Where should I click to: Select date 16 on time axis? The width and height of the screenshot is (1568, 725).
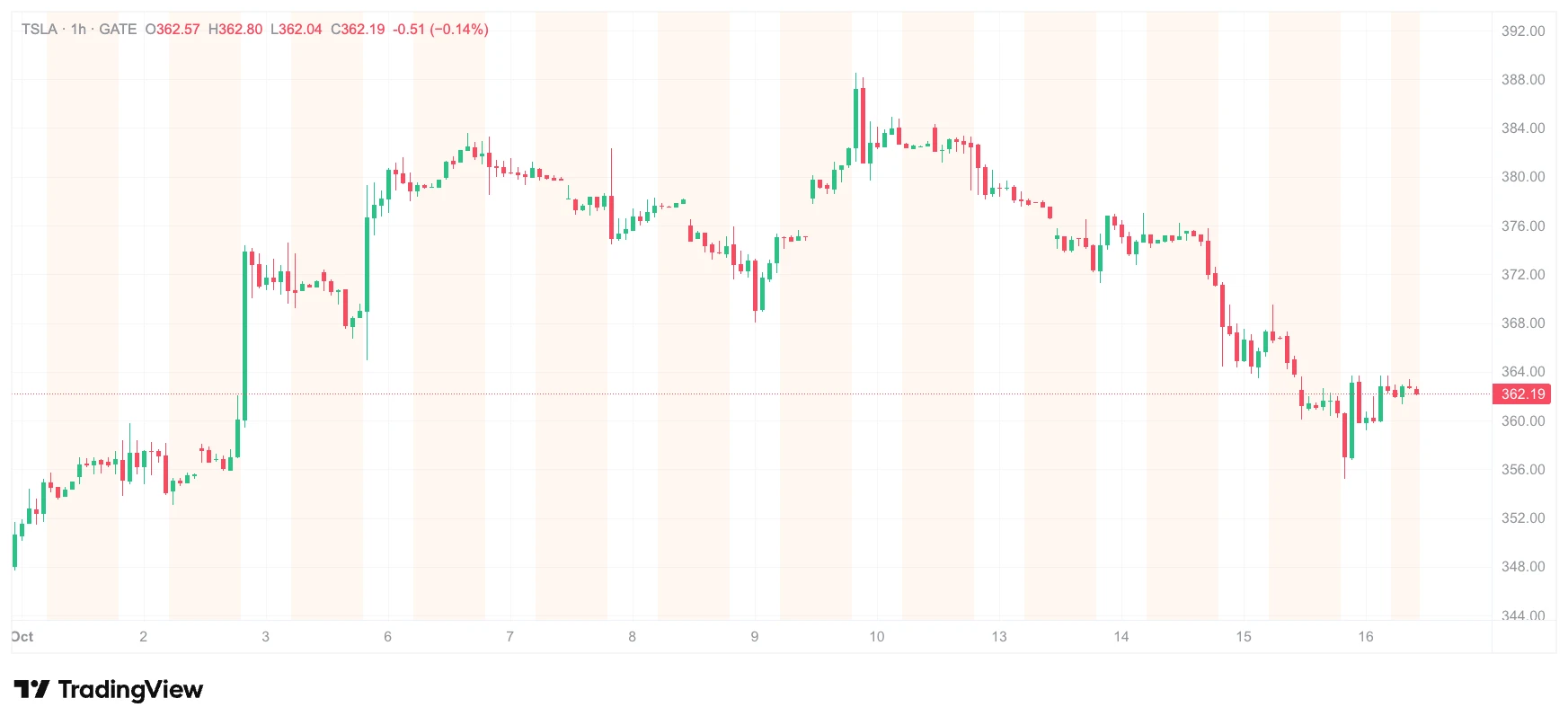pos(1366,636)
